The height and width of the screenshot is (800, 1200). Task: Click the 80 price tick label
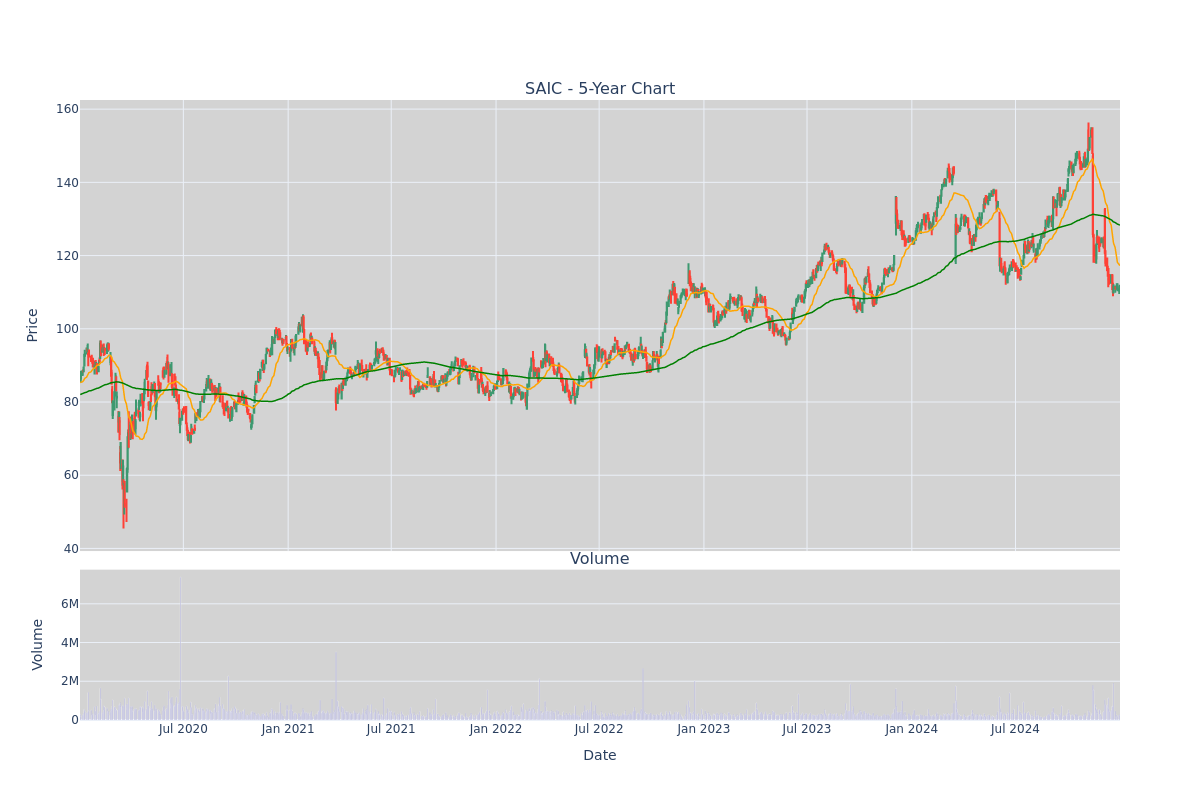70,402
